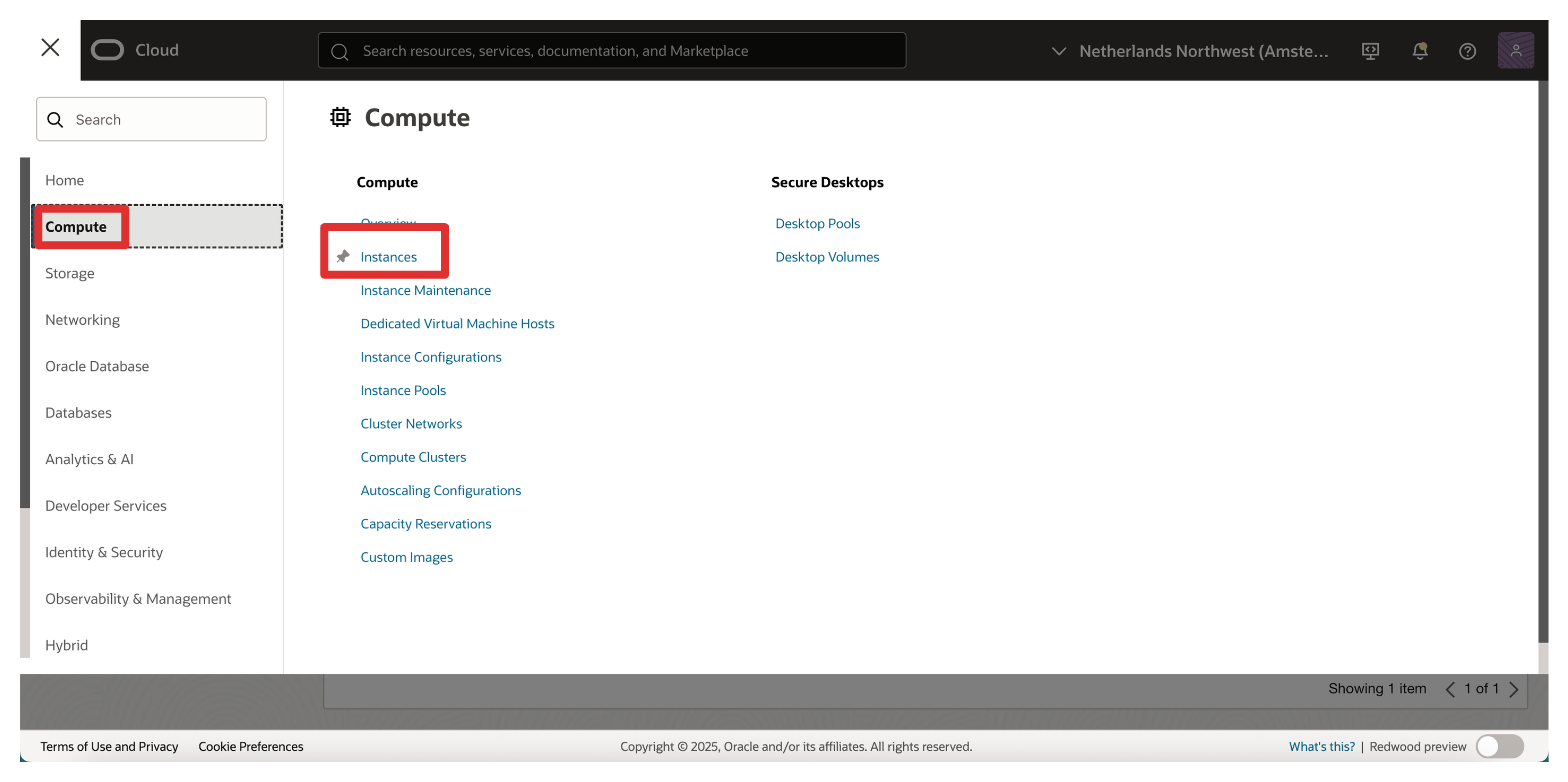Go to previous page of results
Viewport: 1568px width, 782px height.
(1450, 689)
